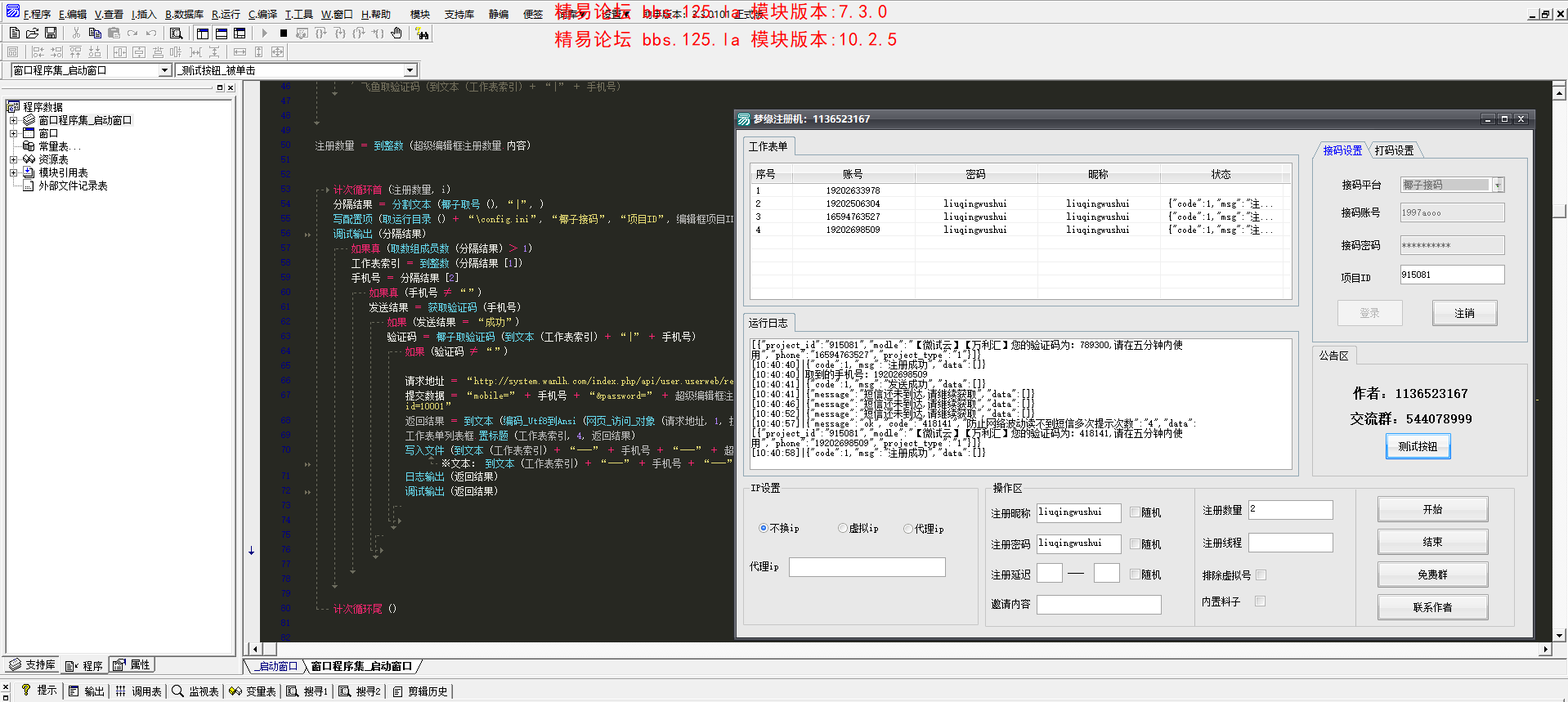Open the _测试按钮_被单击 subroutine dropdown
The image size is (1568, 702).
[410, 70]
